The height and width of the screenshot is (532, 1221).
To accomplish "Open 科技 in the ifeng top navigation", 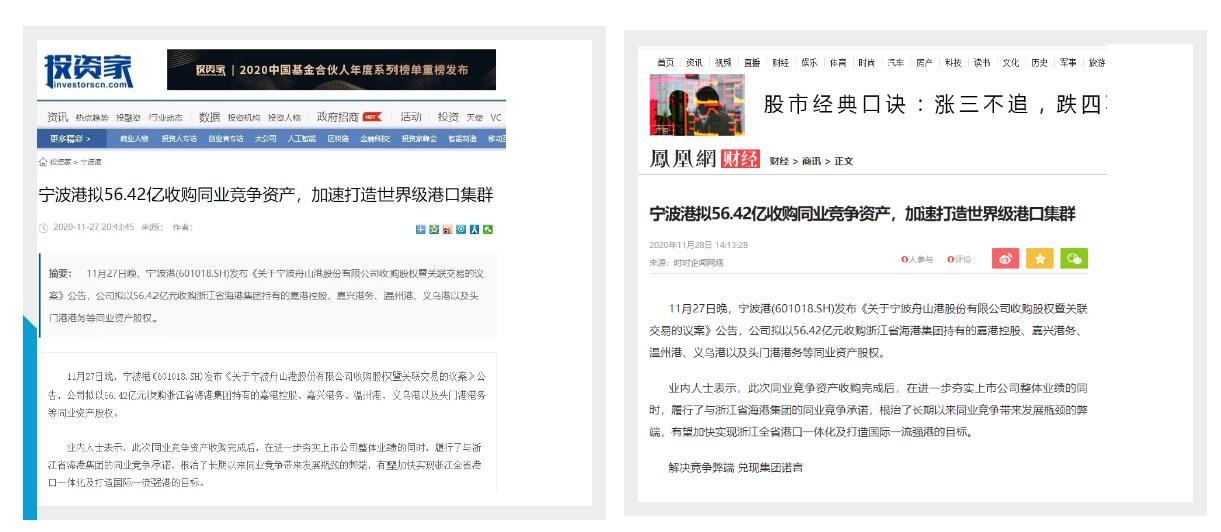I will [953, 62].
